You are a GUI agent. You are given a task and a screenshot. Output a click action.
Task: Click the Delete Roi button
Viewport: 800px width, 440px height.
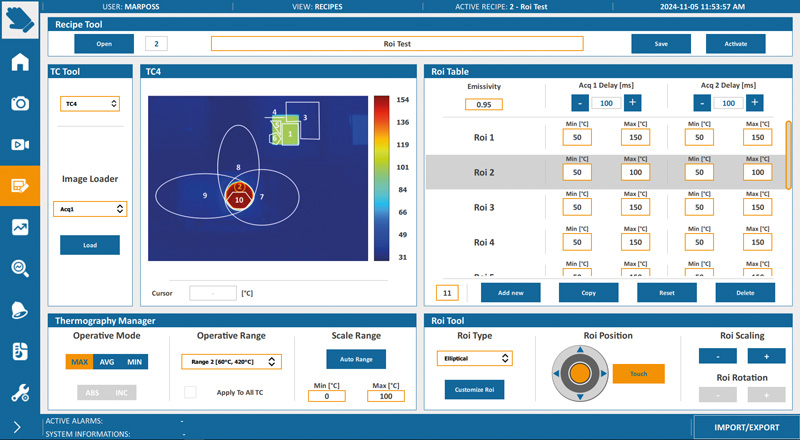click(x=745, y=293)
